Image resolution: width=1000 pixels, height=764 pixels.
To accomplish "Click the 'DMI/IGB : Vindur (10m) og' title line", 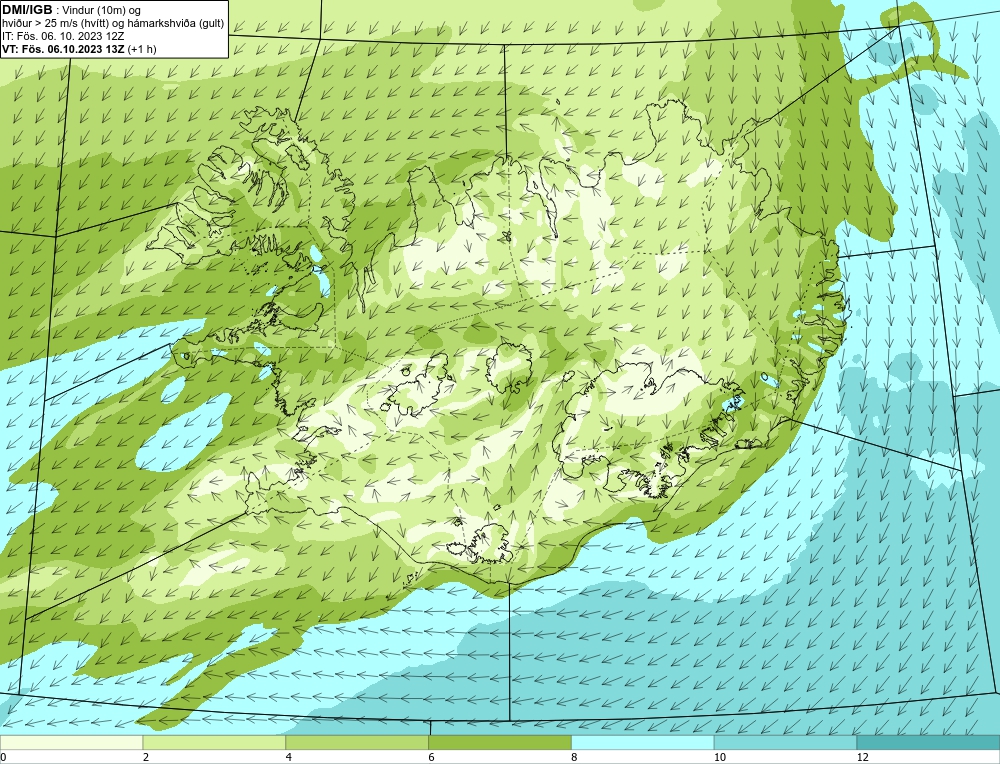I will (x=72, y=10).
